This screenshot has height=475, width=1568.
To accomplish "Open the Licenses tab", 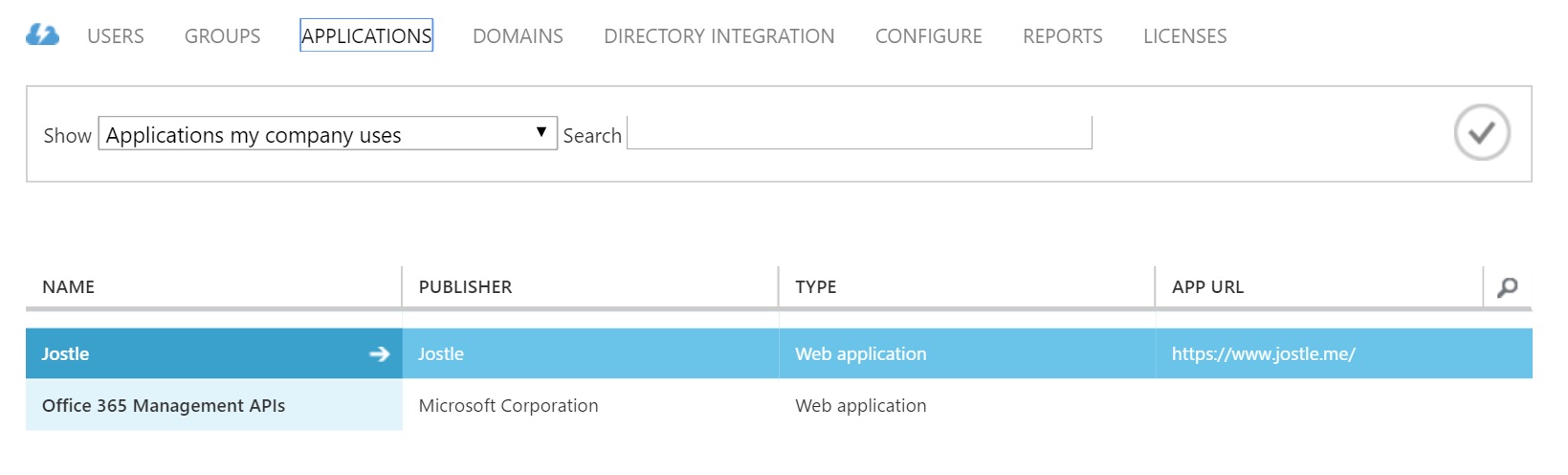I will [x=1185, y=36].
